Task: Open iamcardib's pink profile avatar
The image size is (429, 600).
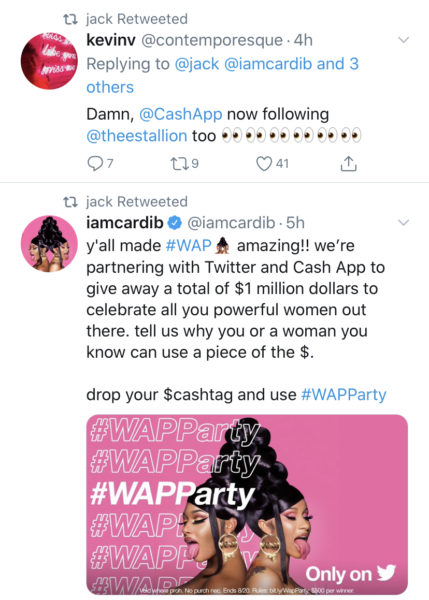Action: tap(49, 244)
